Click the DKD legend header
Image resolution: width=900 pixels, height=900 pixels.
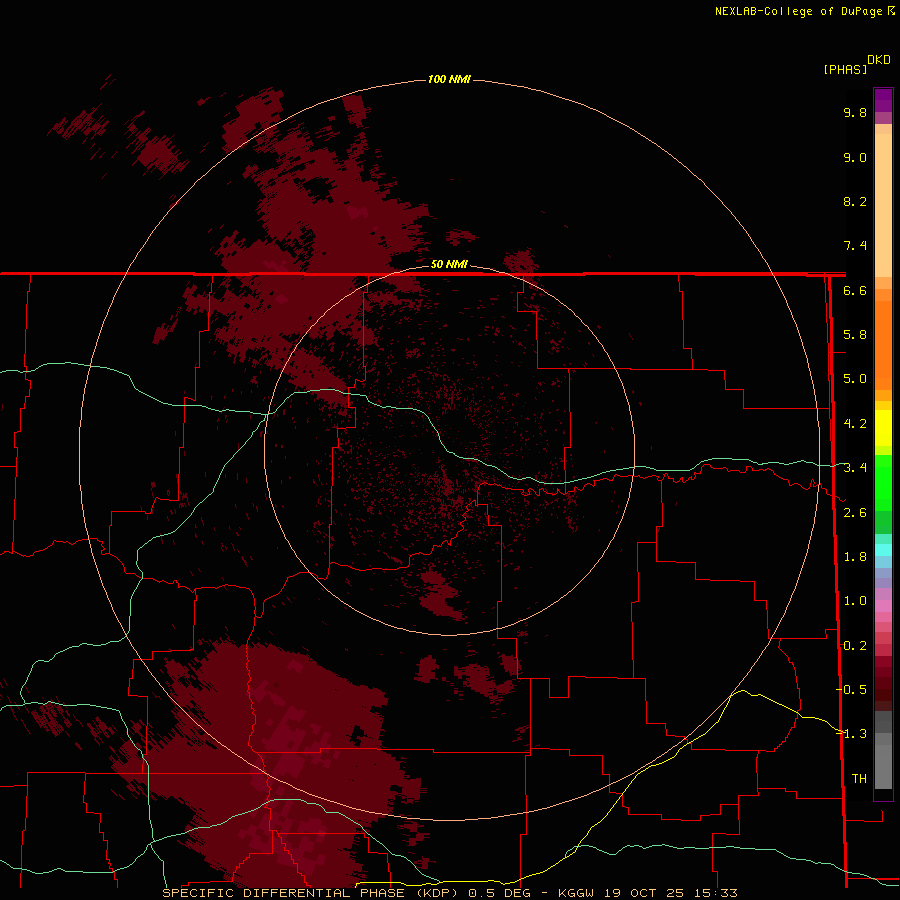[x=879, y=60]
